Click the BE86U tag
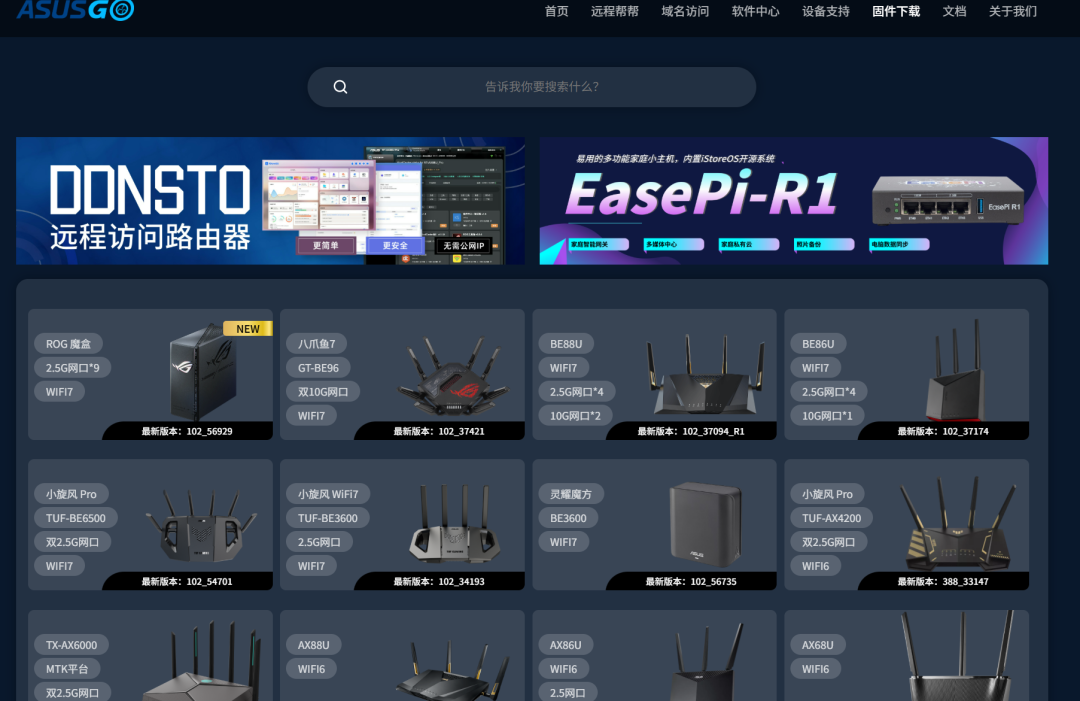 pos(818,344)
